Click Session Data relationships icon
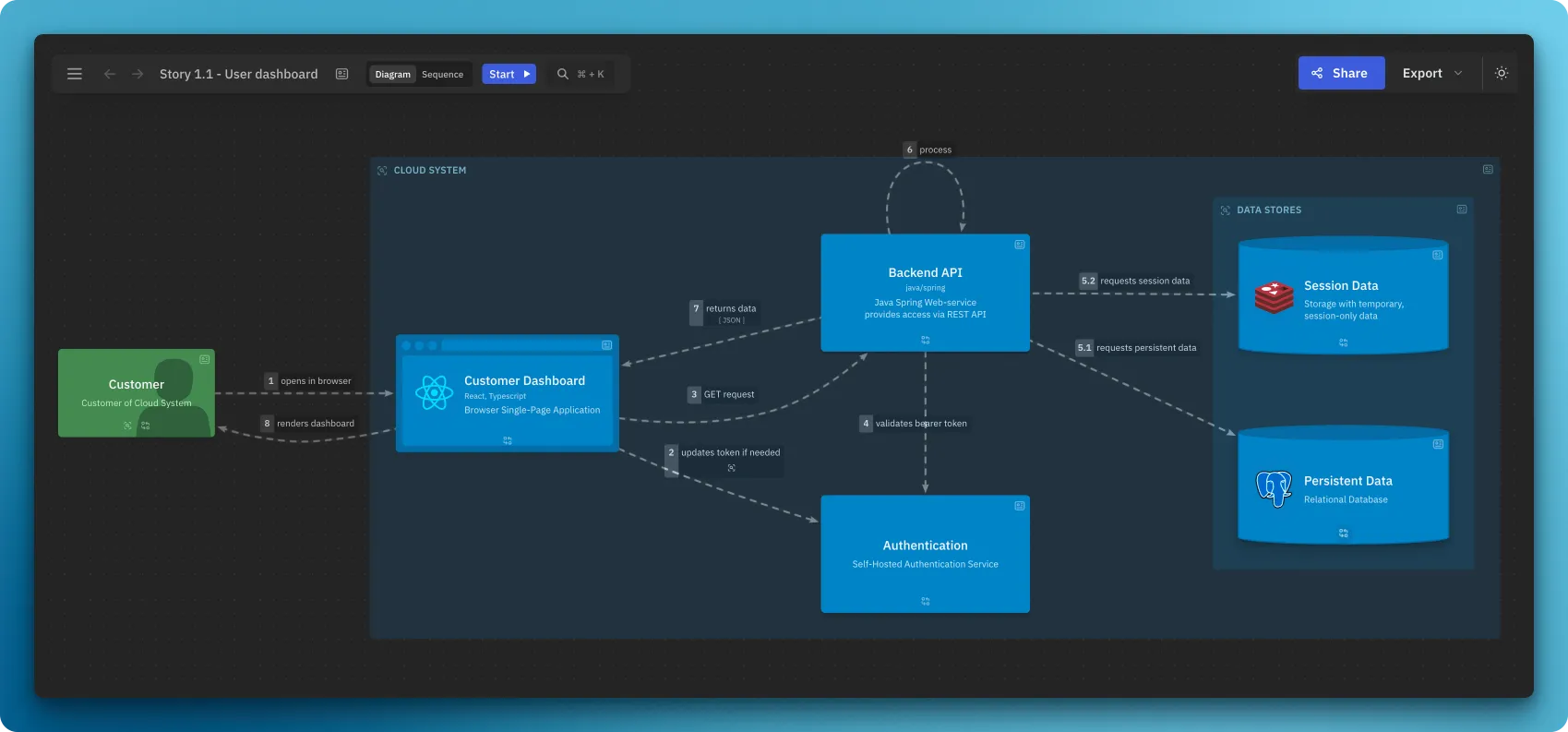Screen dimensions: 1568x732 pos(1343,342)
